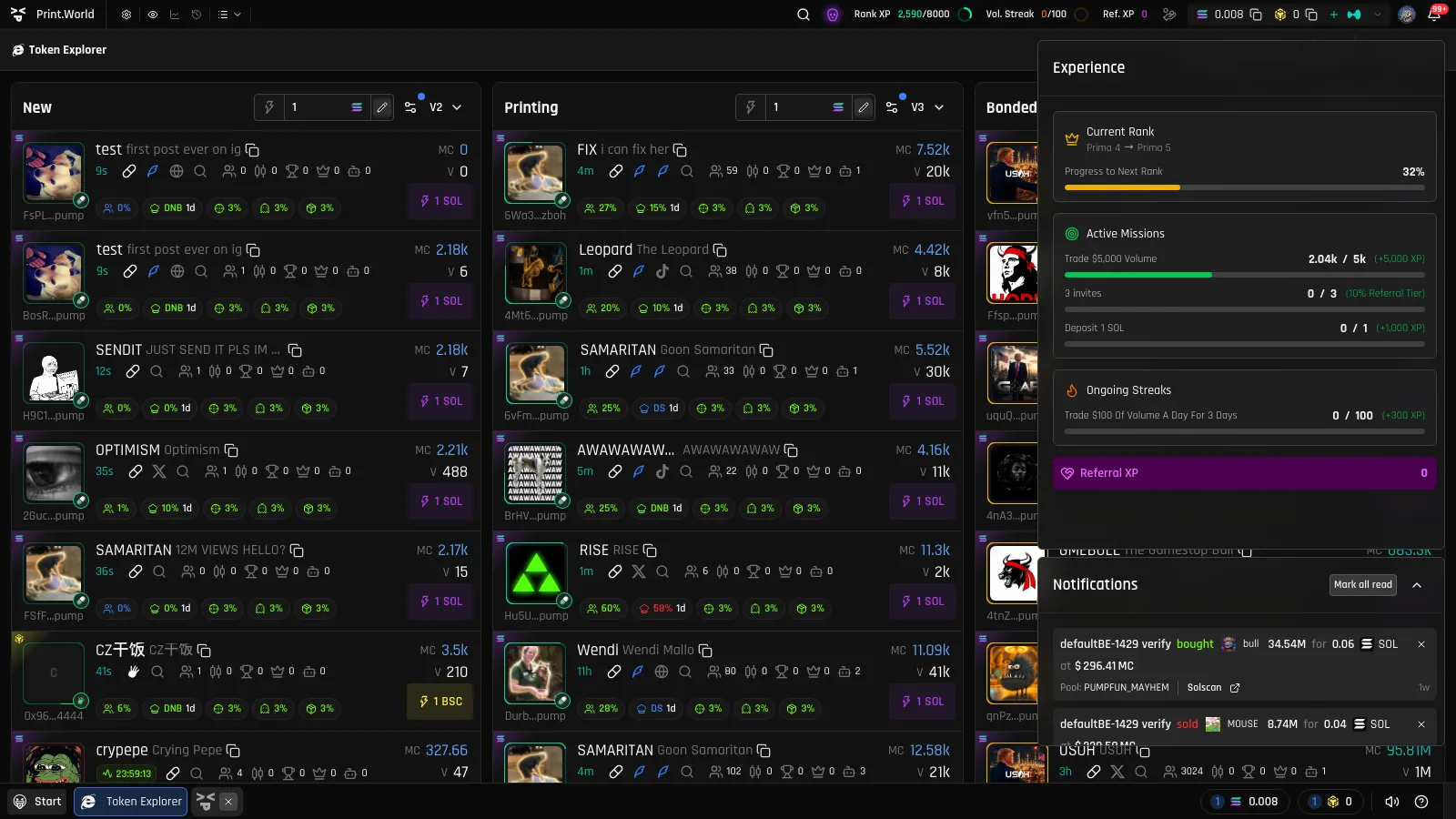Click the purple skull rank icon
Viewport: 1456px width, 819px height.
tap(832, 15)
